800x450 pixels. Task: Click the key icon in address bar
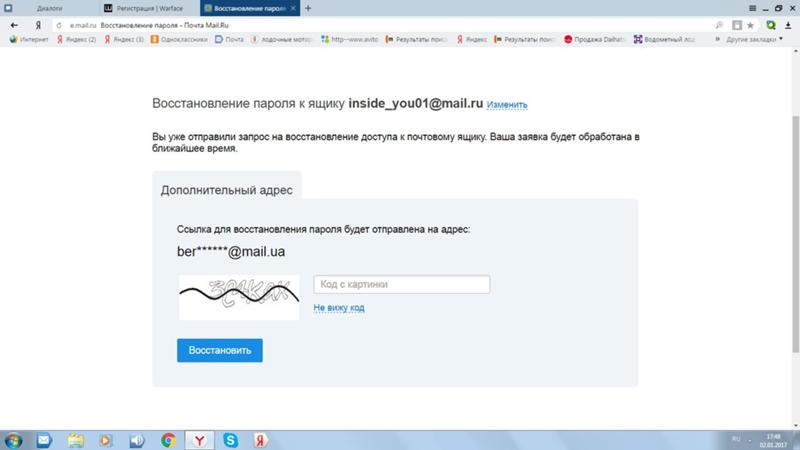pos(719,25)
